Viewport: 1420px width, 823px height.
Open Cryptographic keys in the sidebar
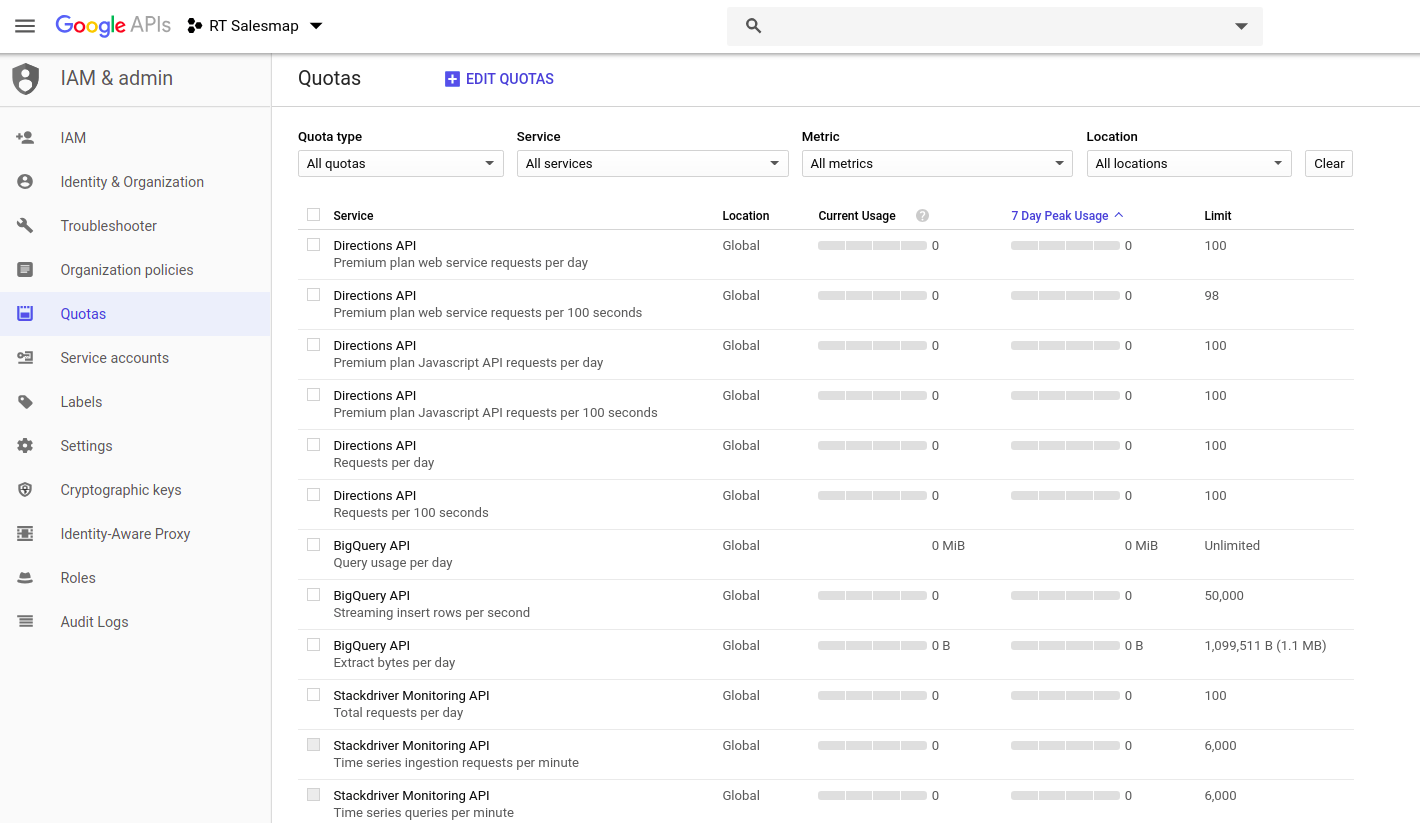(135, 490)
